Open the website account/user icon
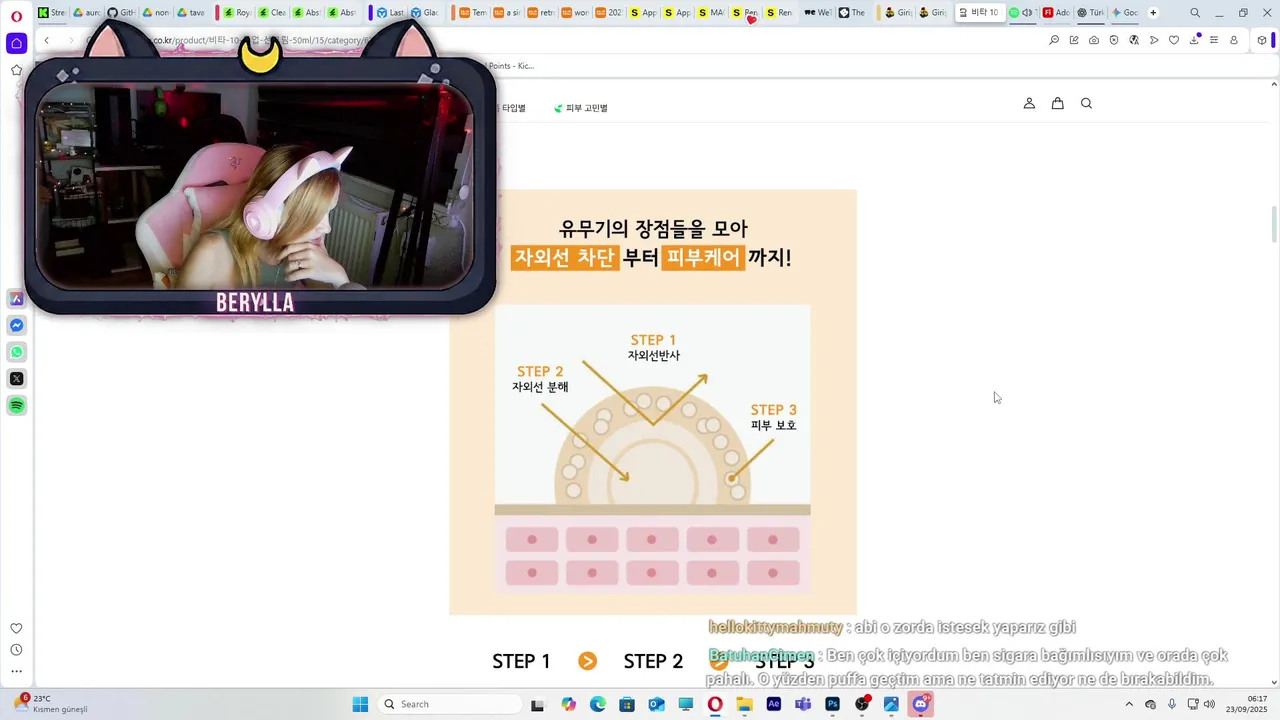The width and height of the screenshot is (1280, 720). point(1029,103)
